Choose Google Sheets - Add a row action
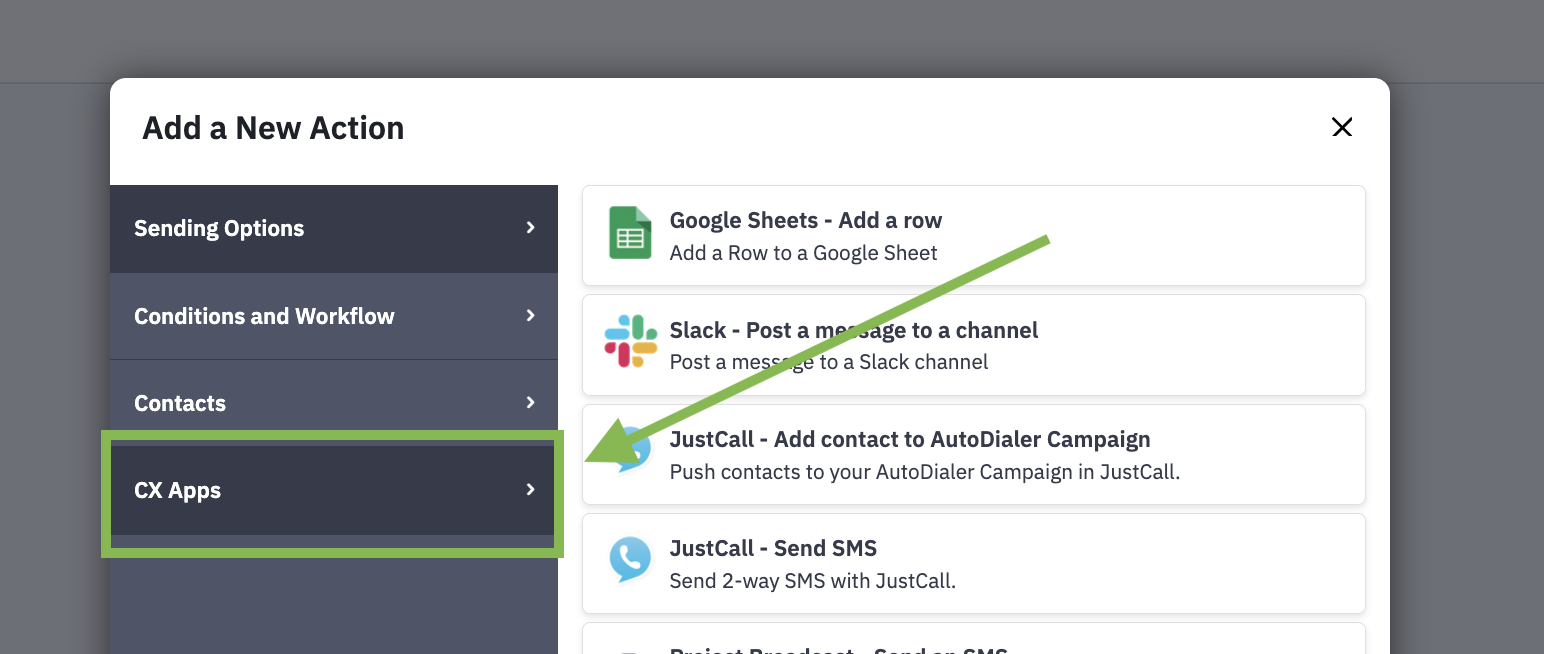The width and height of the screenshot is (1544, 654). point(973,236)
